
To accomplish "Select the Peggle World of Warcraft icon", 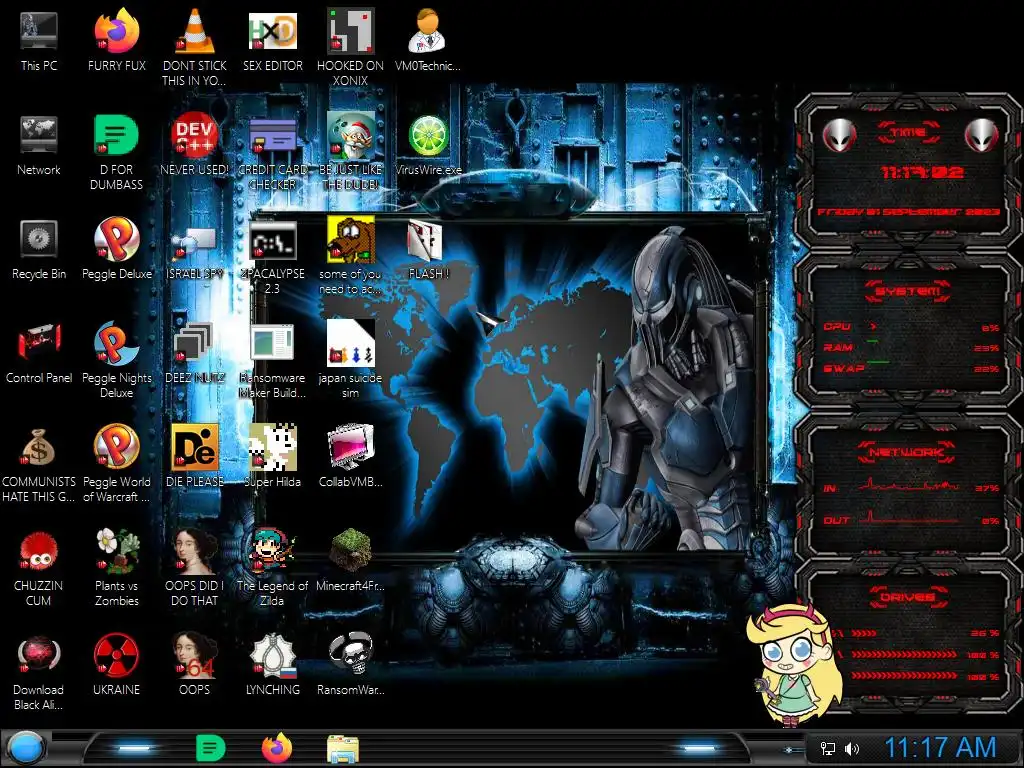I will pos(116,464).
